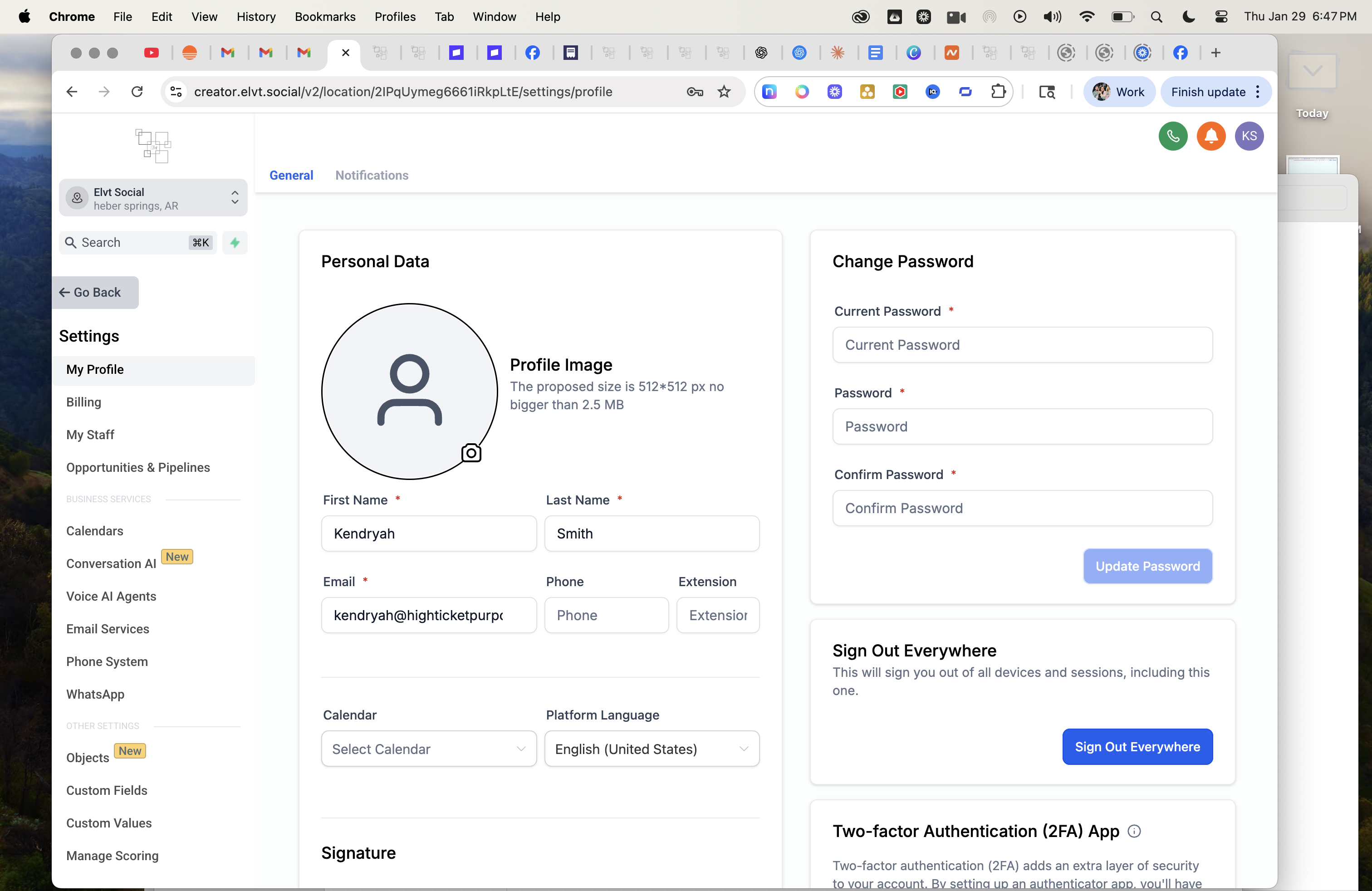Open the Bookmarks menu
This screenshot has width=1372, height=891.
pyautogui.click(x=325, y=17)
